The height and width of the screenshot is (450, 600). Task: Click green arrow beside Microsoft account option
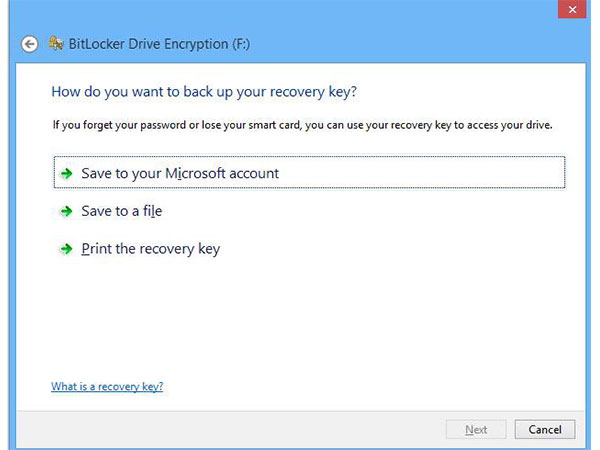tap(67, 174)
